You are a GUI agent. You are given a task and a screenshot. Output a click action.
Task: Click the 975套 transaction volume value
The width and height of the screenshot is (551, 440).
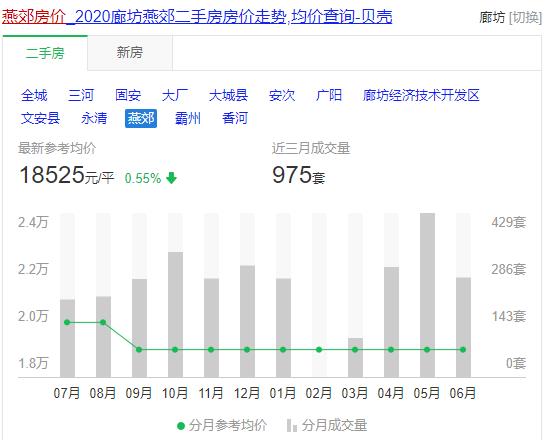298,175
